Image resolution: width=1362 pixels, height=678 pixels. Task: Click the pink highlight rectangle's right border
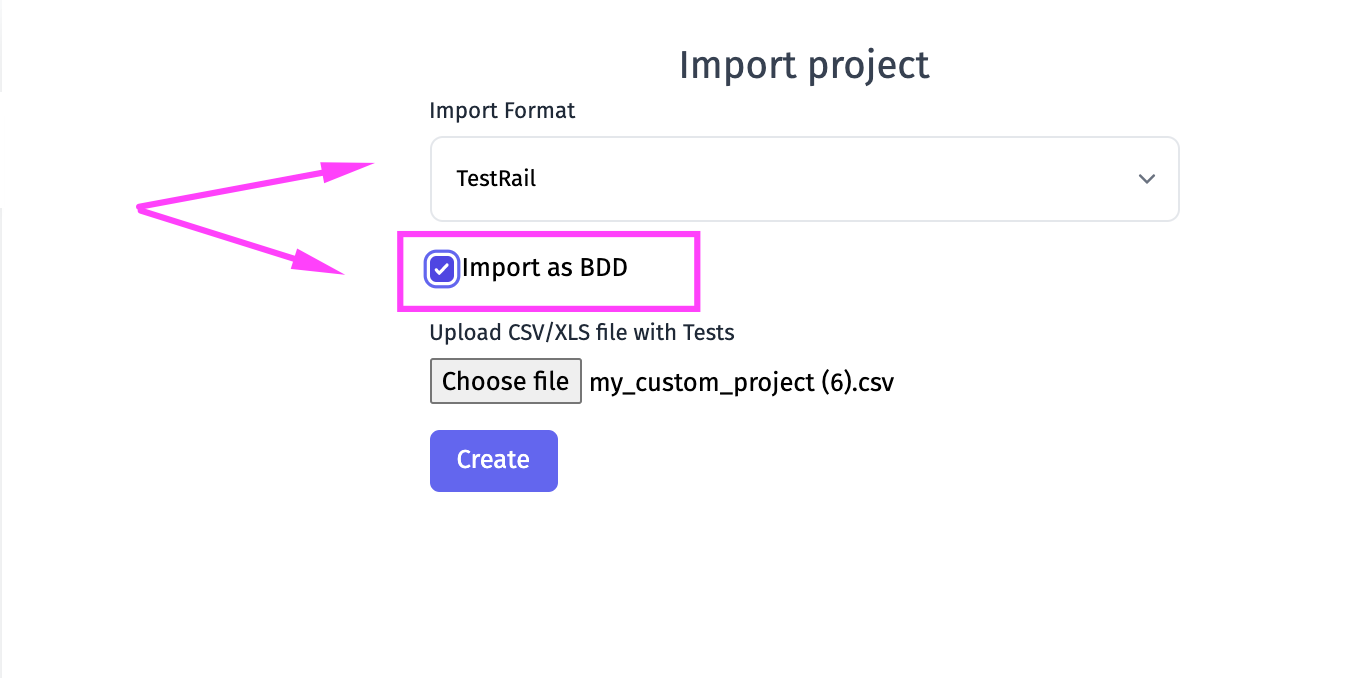(x=696, y=270)
